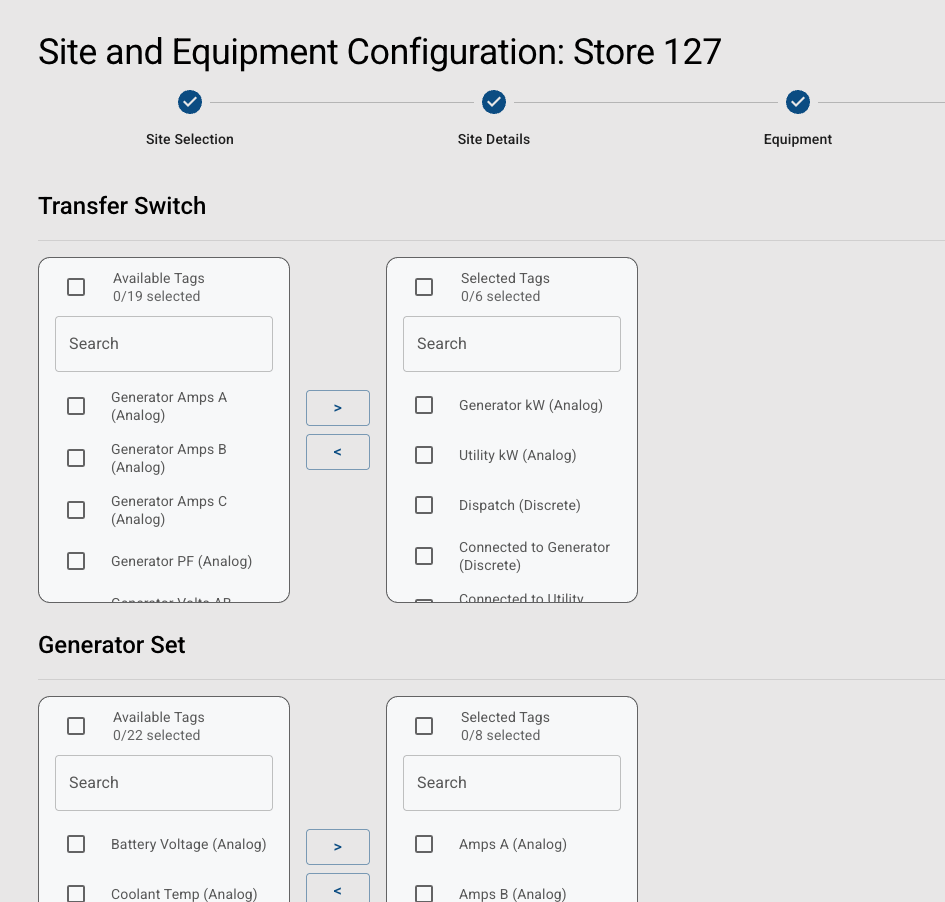Click Transfer Switch Available Tags search field

coord(164,344)
